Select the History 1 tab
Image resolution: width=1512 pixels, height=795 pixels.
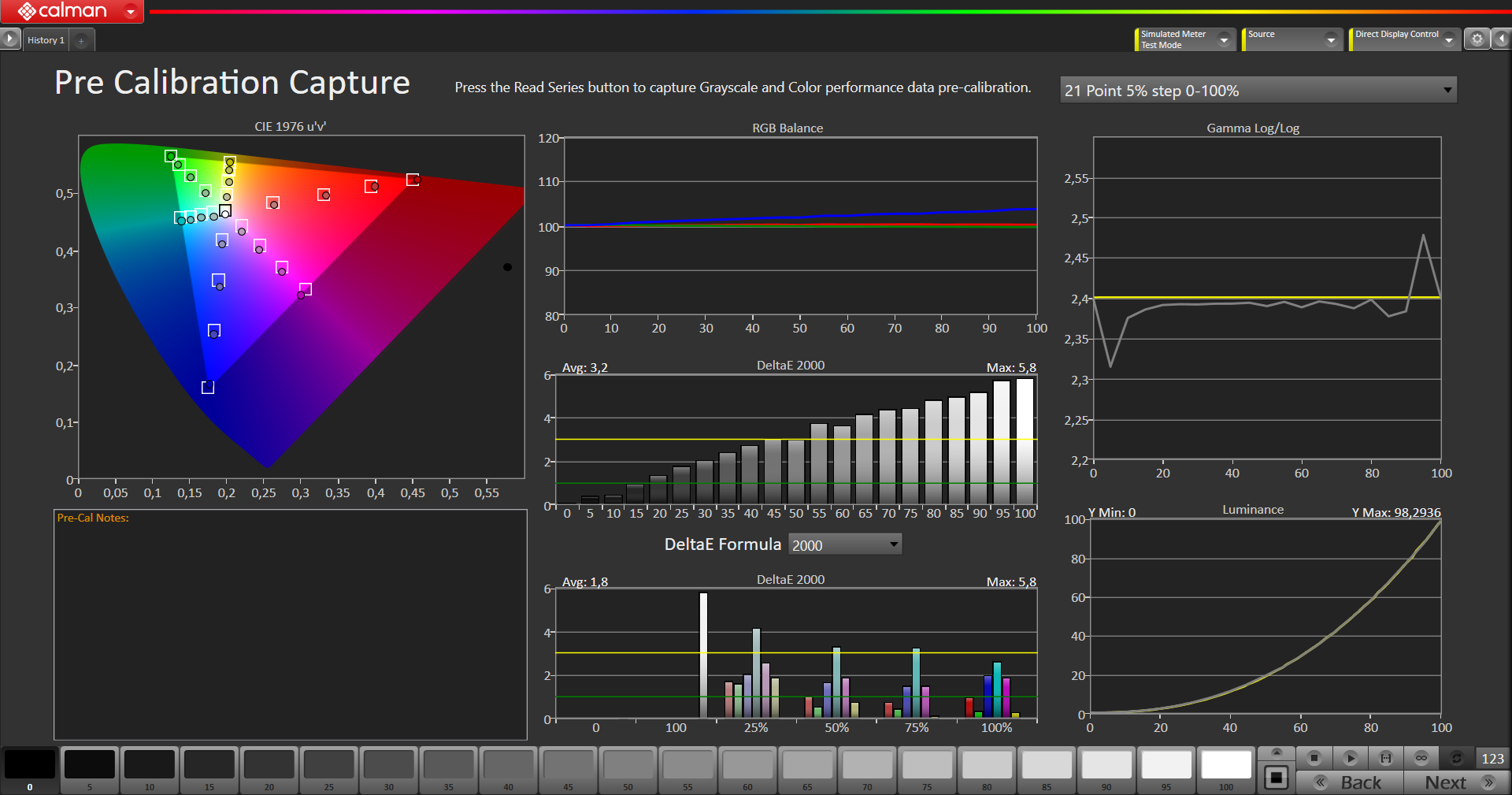click(46, 40)
